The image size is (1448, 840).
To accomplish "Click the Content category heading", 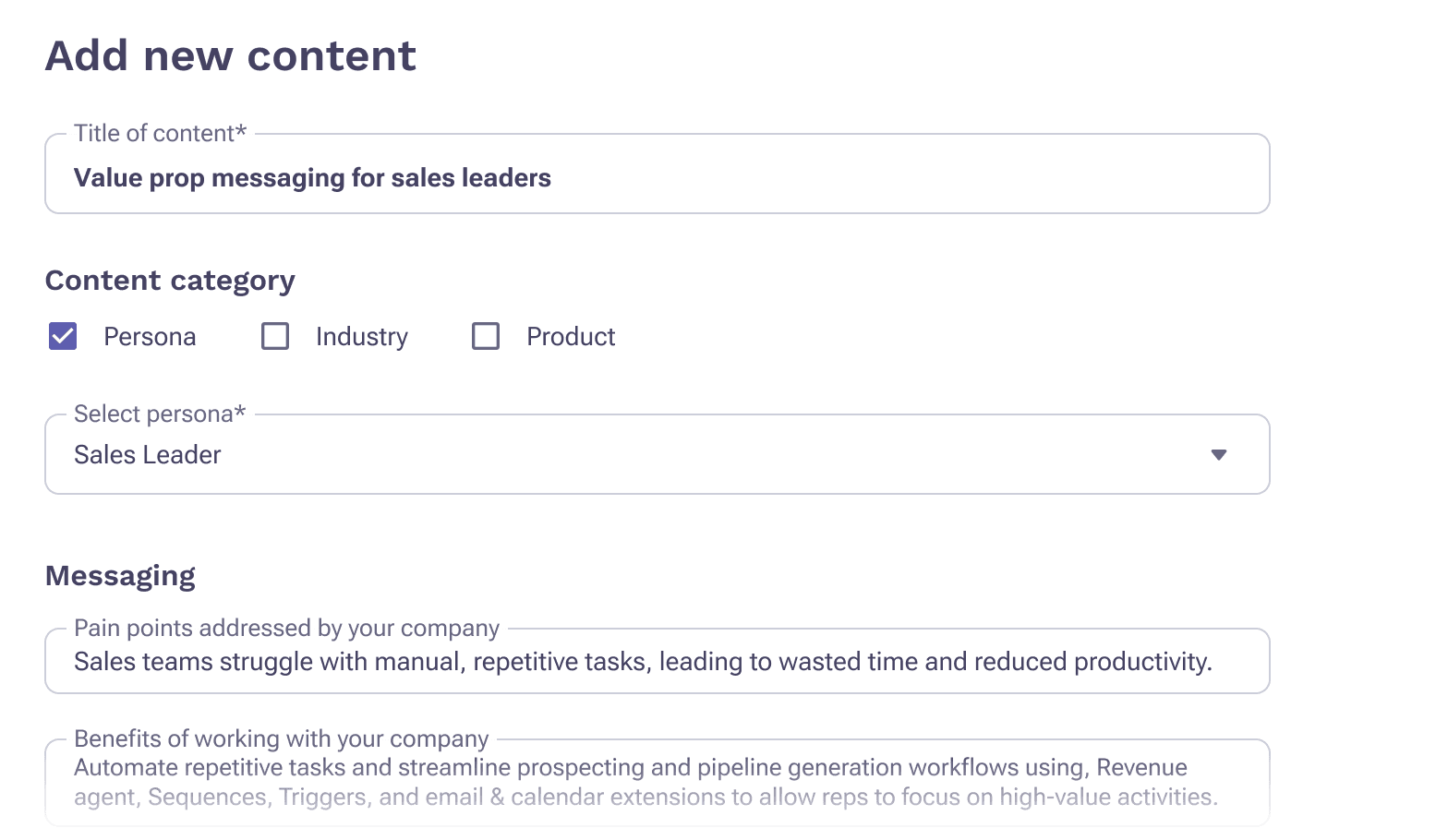I will click(170, 281).
